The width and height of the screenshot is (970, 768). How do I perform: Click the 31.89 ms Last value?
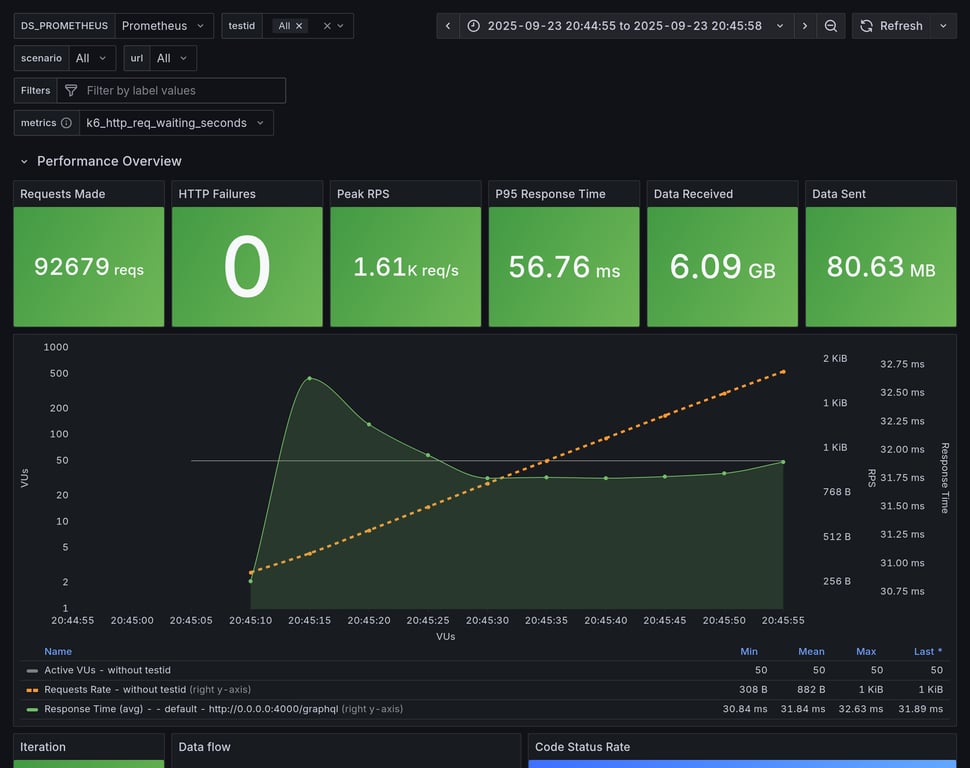coord(921,709)
